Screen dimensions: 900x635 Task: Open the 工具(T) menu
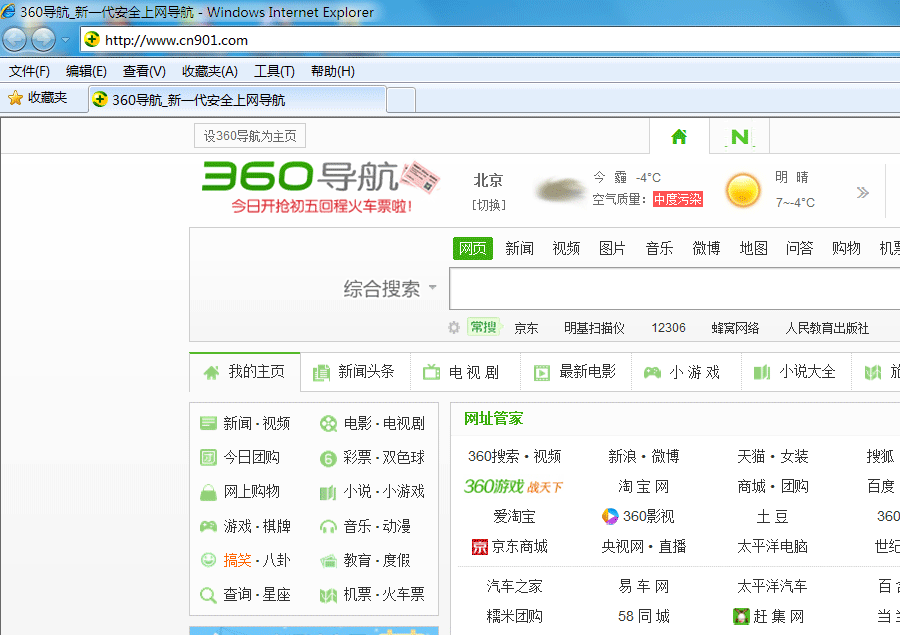coord(274,71)
